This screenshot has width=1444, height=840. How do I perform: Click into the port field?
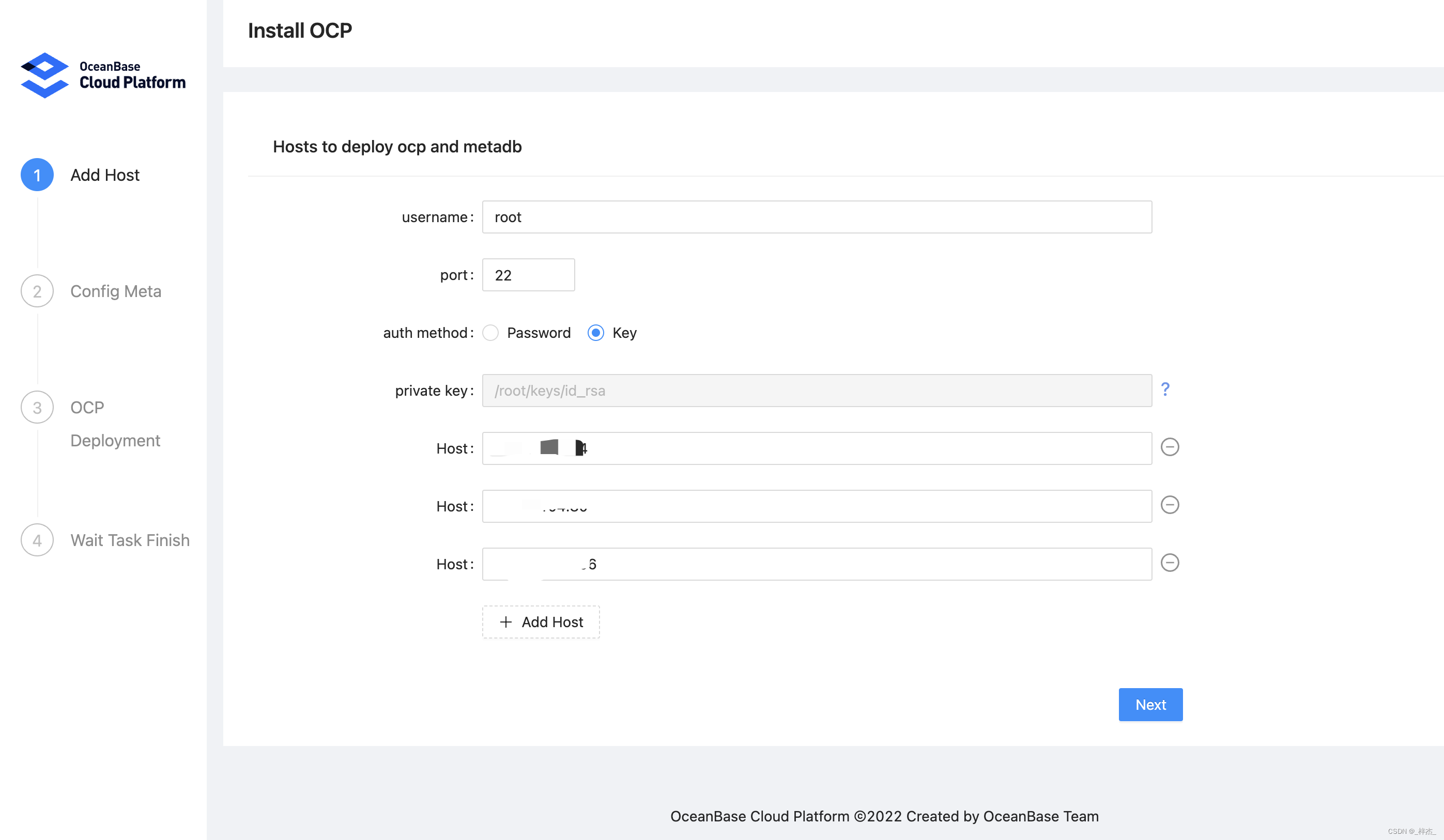[528, 275]
